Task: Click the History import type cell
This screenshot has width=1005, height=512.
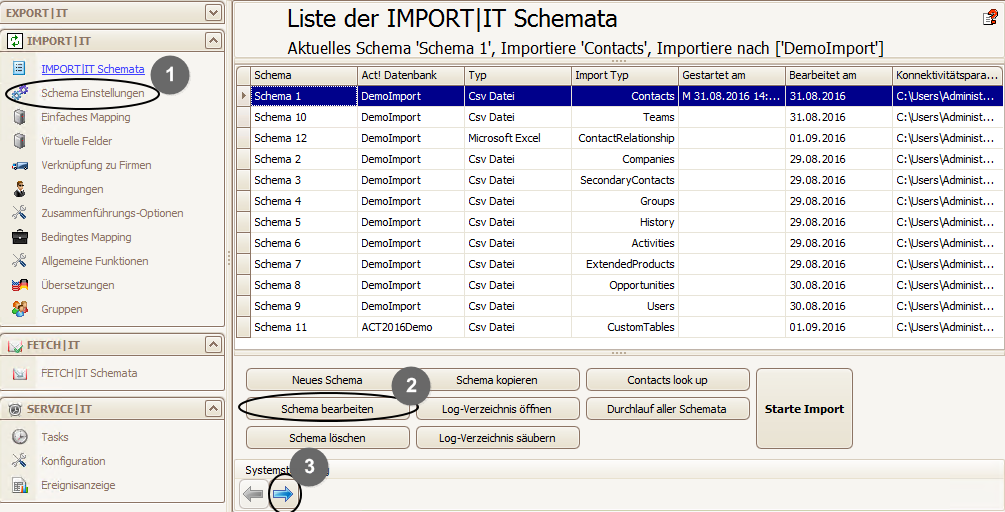Action: coord(625,222)
